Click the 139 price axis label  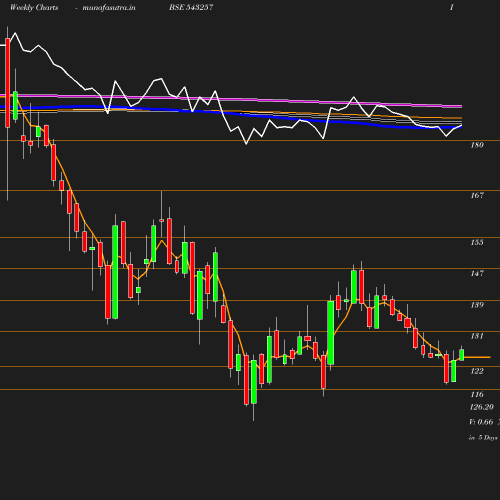point(477,305)
